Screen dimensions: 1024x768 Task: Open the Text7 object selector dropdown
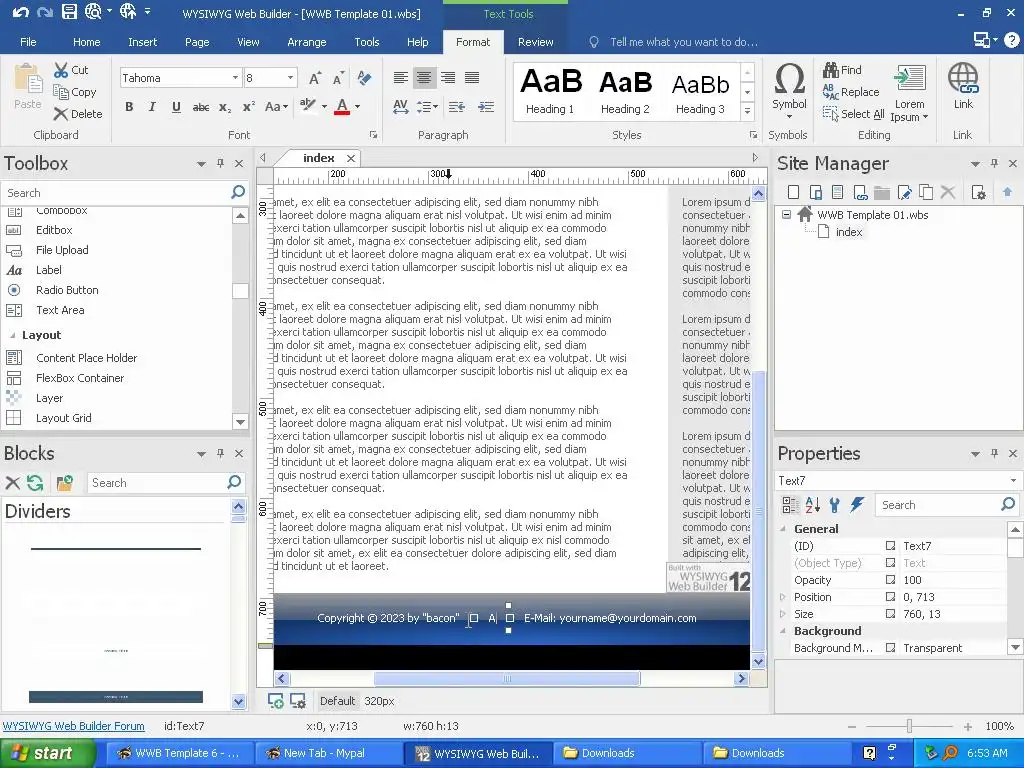(1013, 481)
